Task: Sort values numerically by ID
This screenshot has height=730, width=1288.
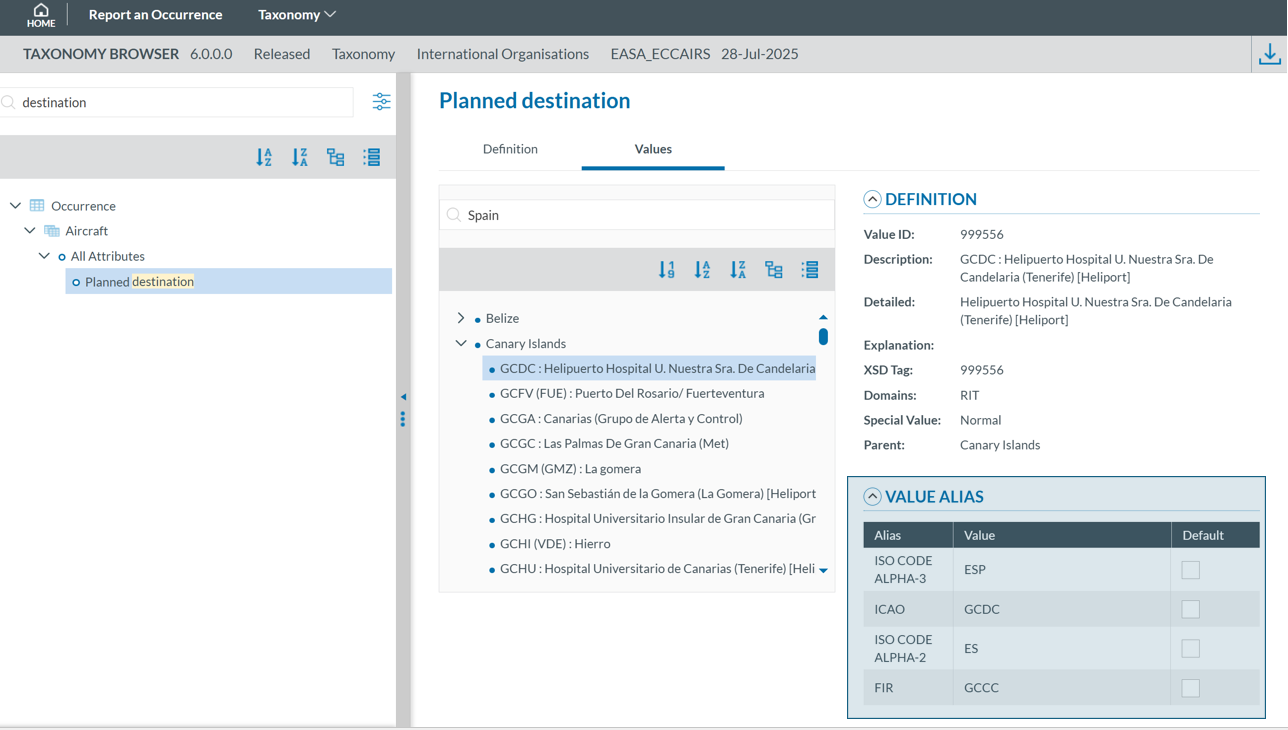Action: pyautogui.click(x=667, y=270)
